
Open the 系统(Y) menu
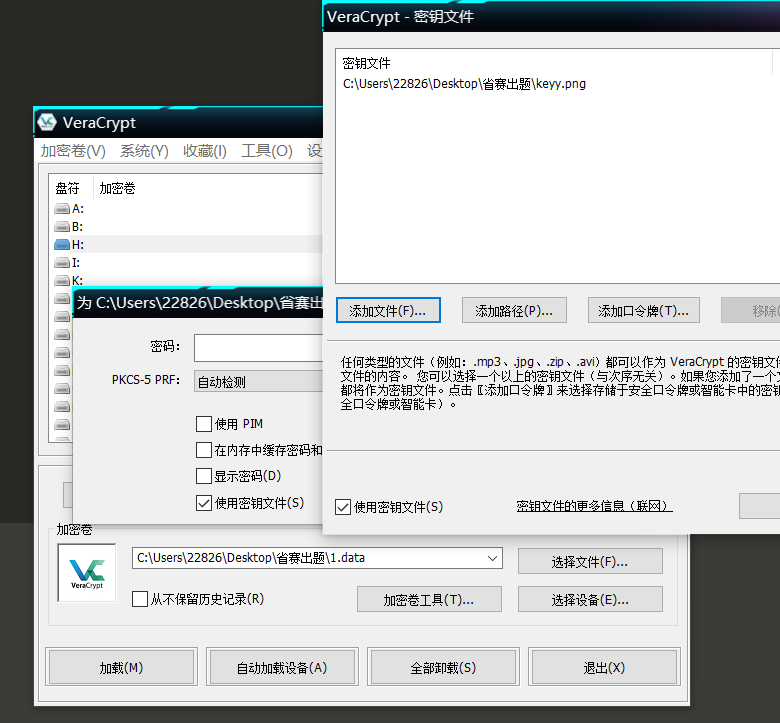pyautogui.click(x=144, y=151)
